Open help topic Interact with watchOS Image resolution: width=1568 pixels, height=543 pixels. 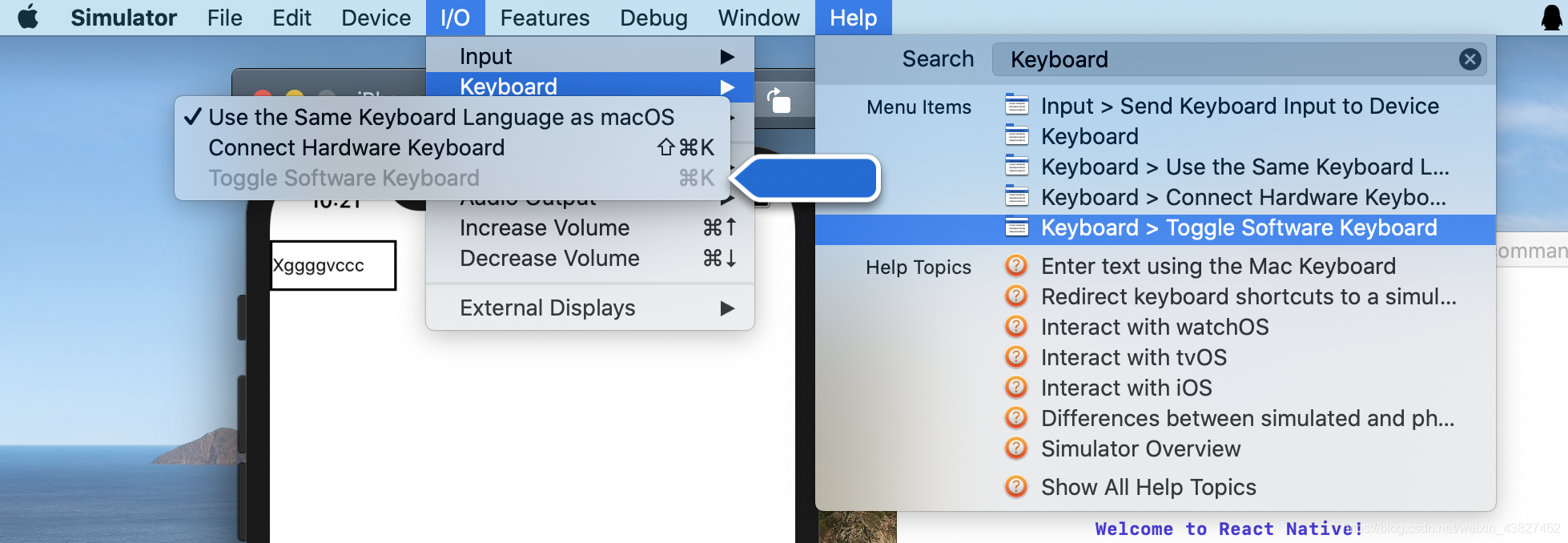(1155, 327)
